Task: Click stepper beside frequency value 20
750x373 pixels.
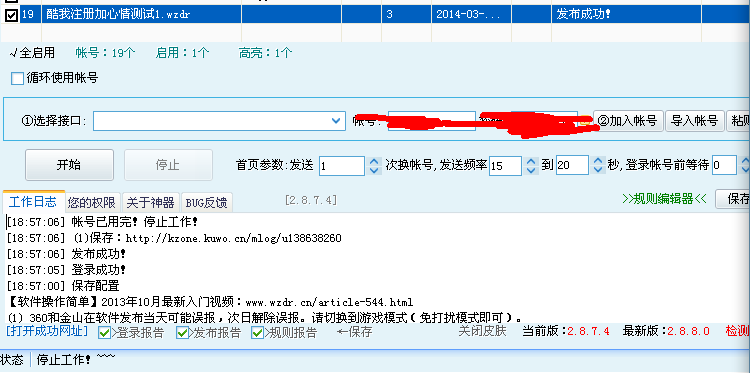Action: coord(597,166)
